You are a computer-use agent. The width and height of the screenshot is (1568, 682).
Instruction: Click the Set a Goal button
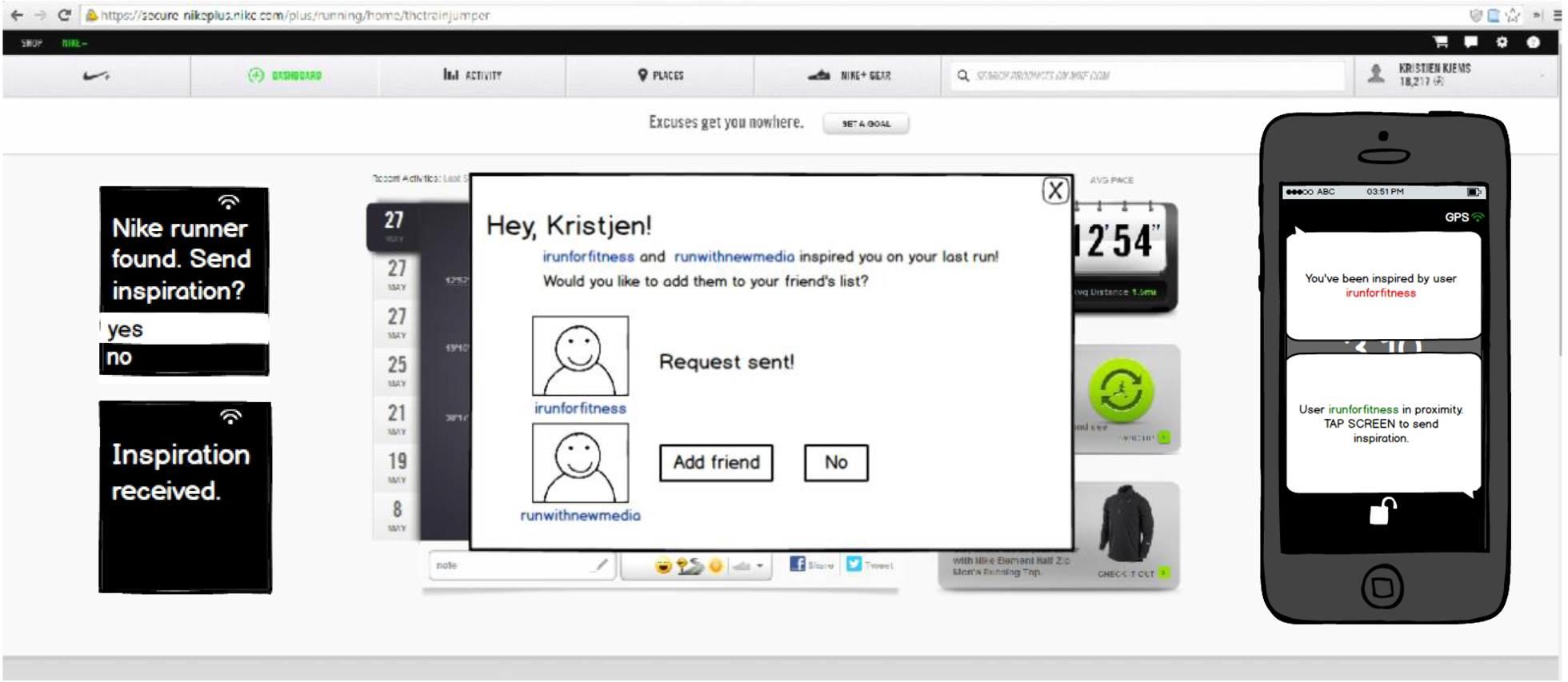[x=866, y=123]
